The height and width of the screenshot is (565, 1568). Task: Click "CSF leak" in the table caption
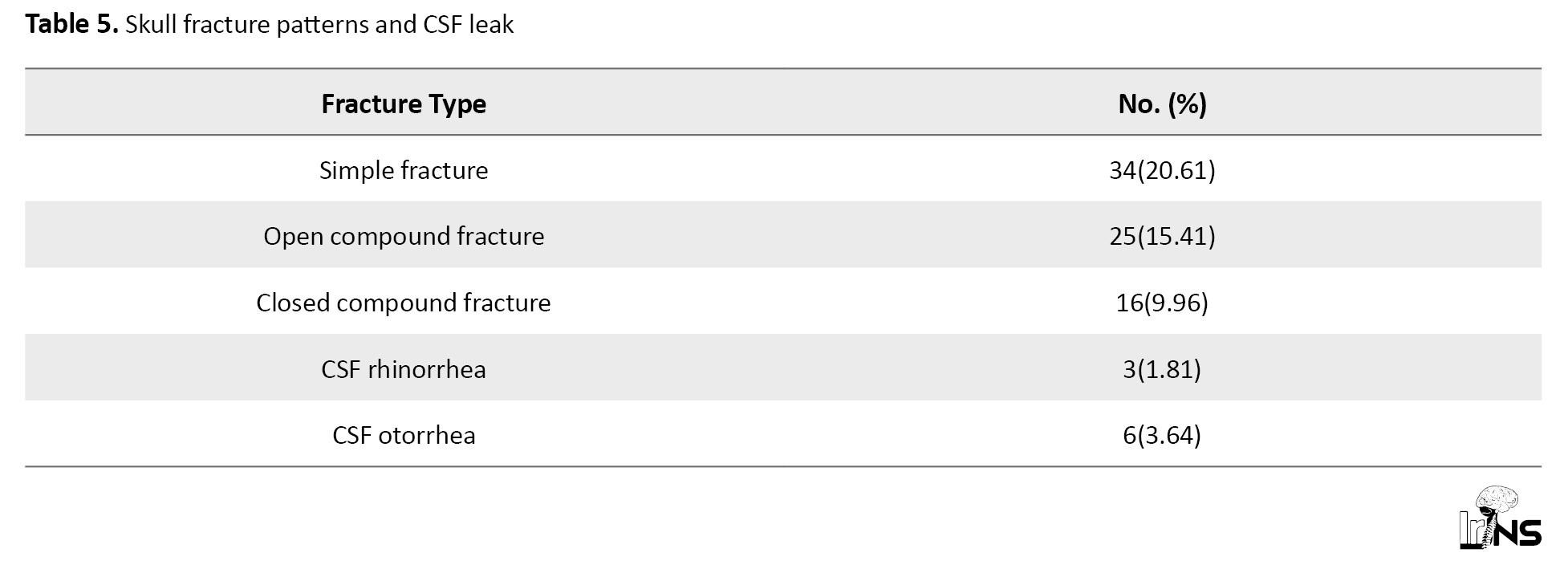[x=468, y=25]
